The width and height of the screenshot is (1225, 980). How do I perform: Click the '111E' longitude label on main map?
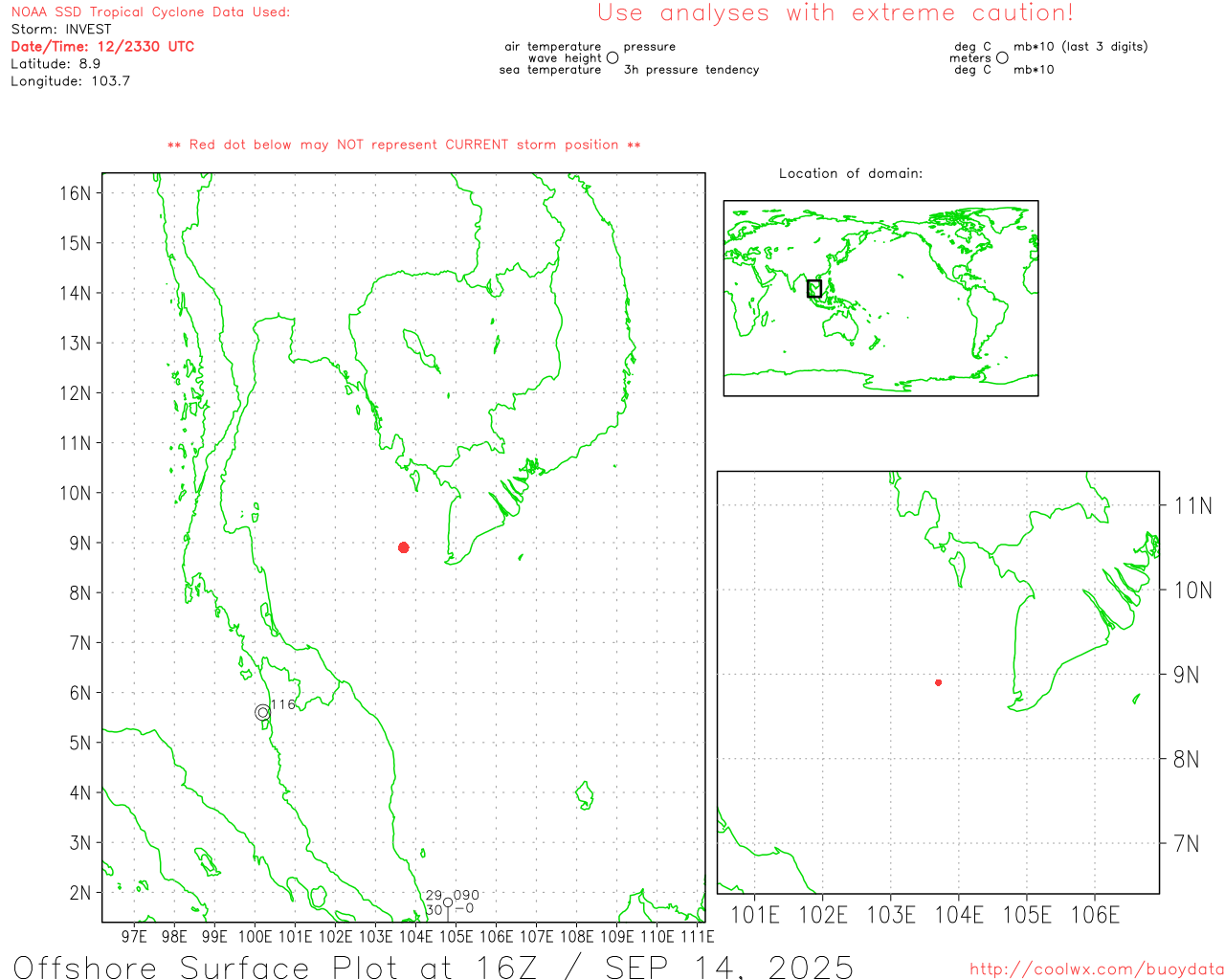(x=698, y=936)
